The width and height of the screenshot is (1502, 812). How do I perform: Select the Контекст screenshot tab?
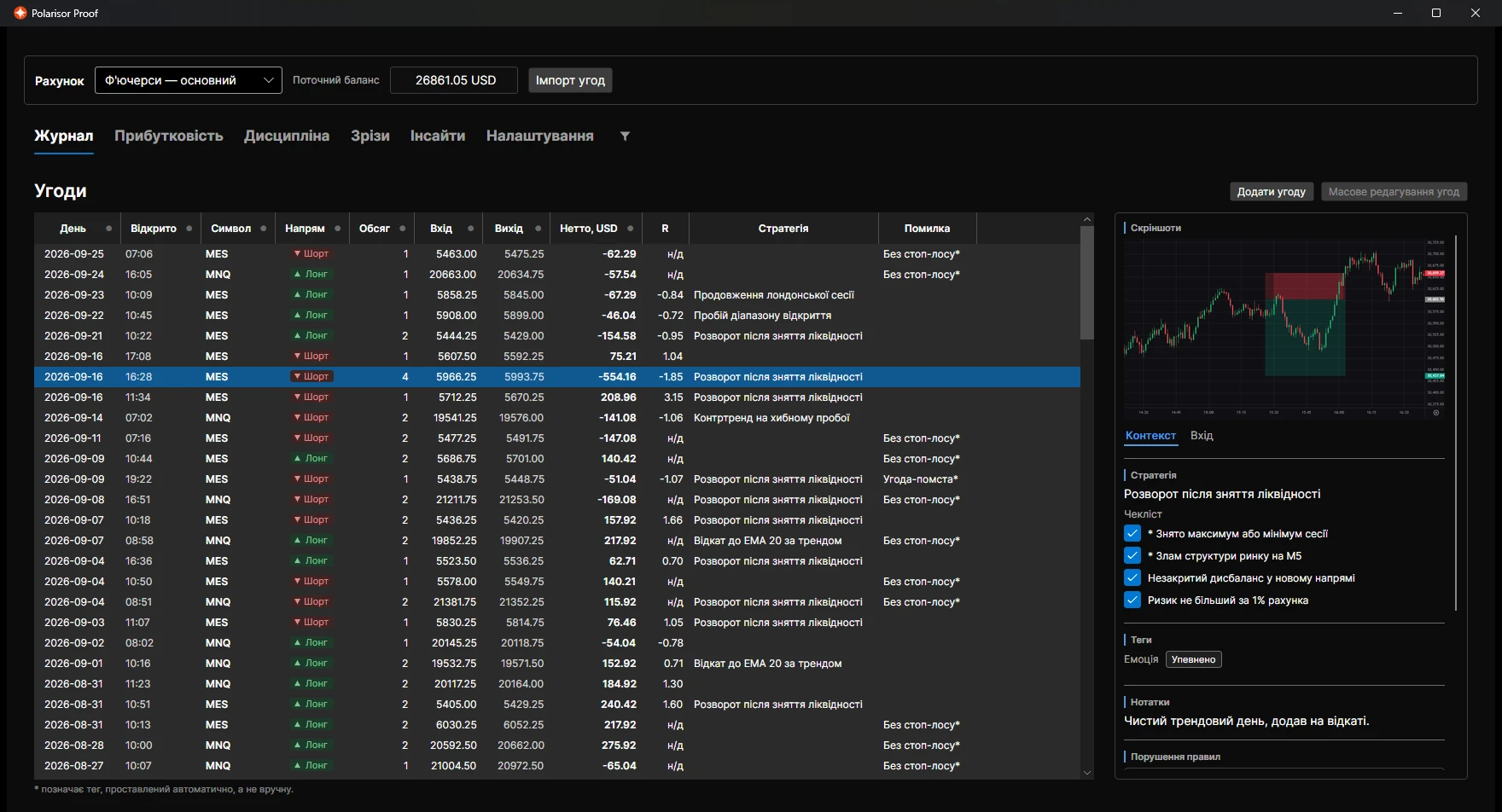tap(1150, 436)
